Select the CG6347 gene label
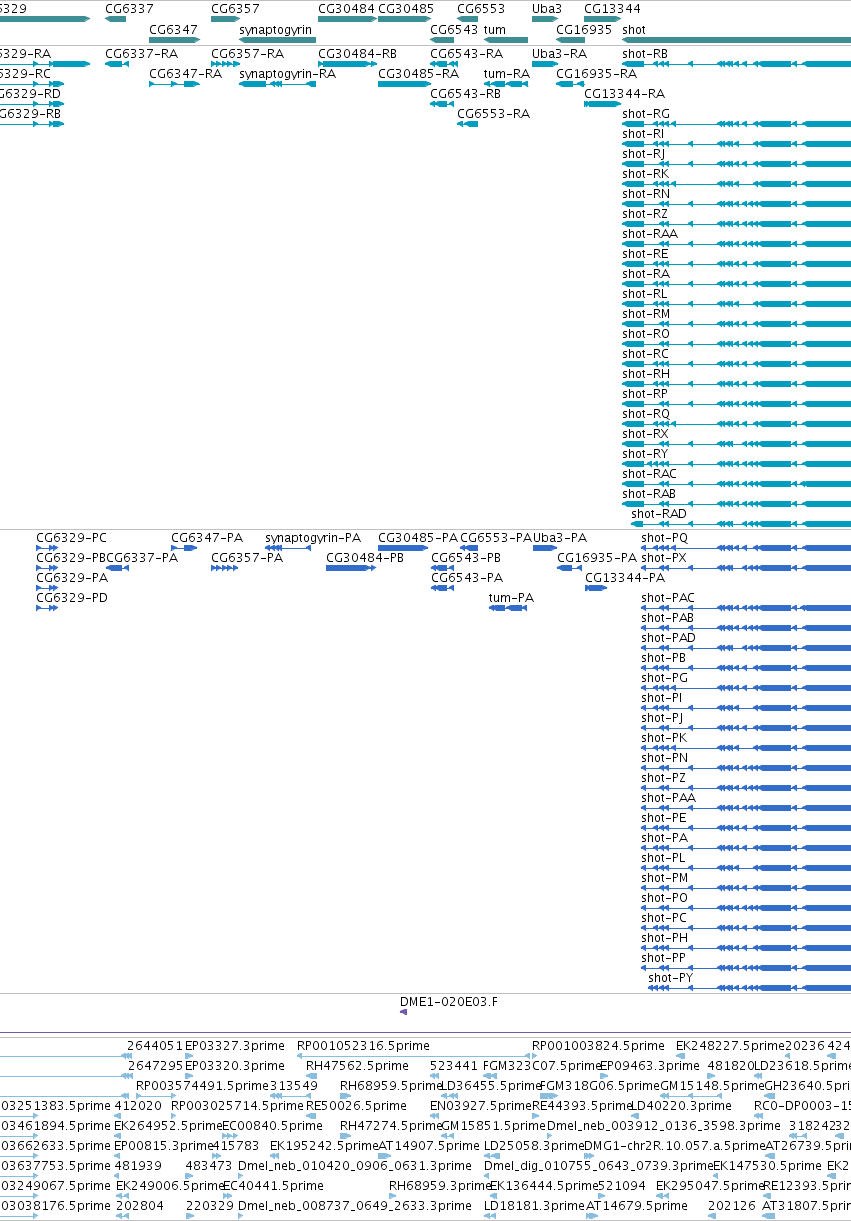Image resolution: width=851 pixels, height=1221 pixels. [x=173, y=29]
